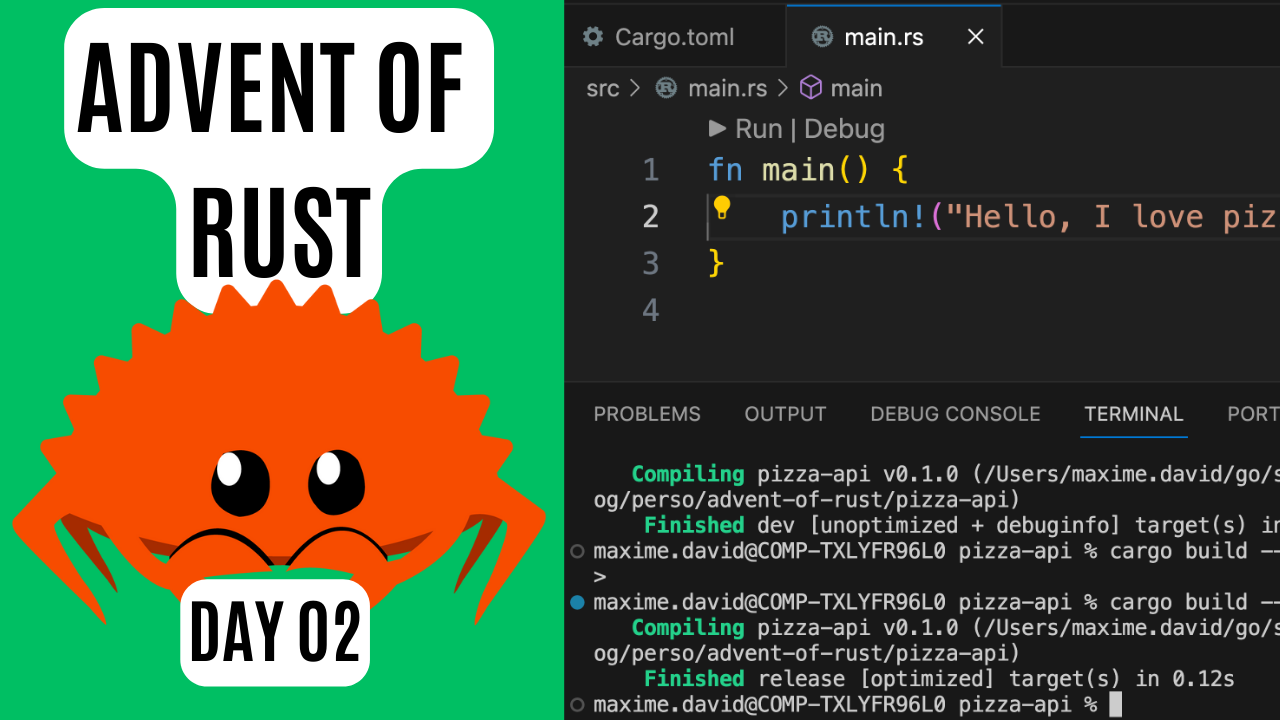Click 'Finished release [optimized]' terminal line

[x=939, y=679]
